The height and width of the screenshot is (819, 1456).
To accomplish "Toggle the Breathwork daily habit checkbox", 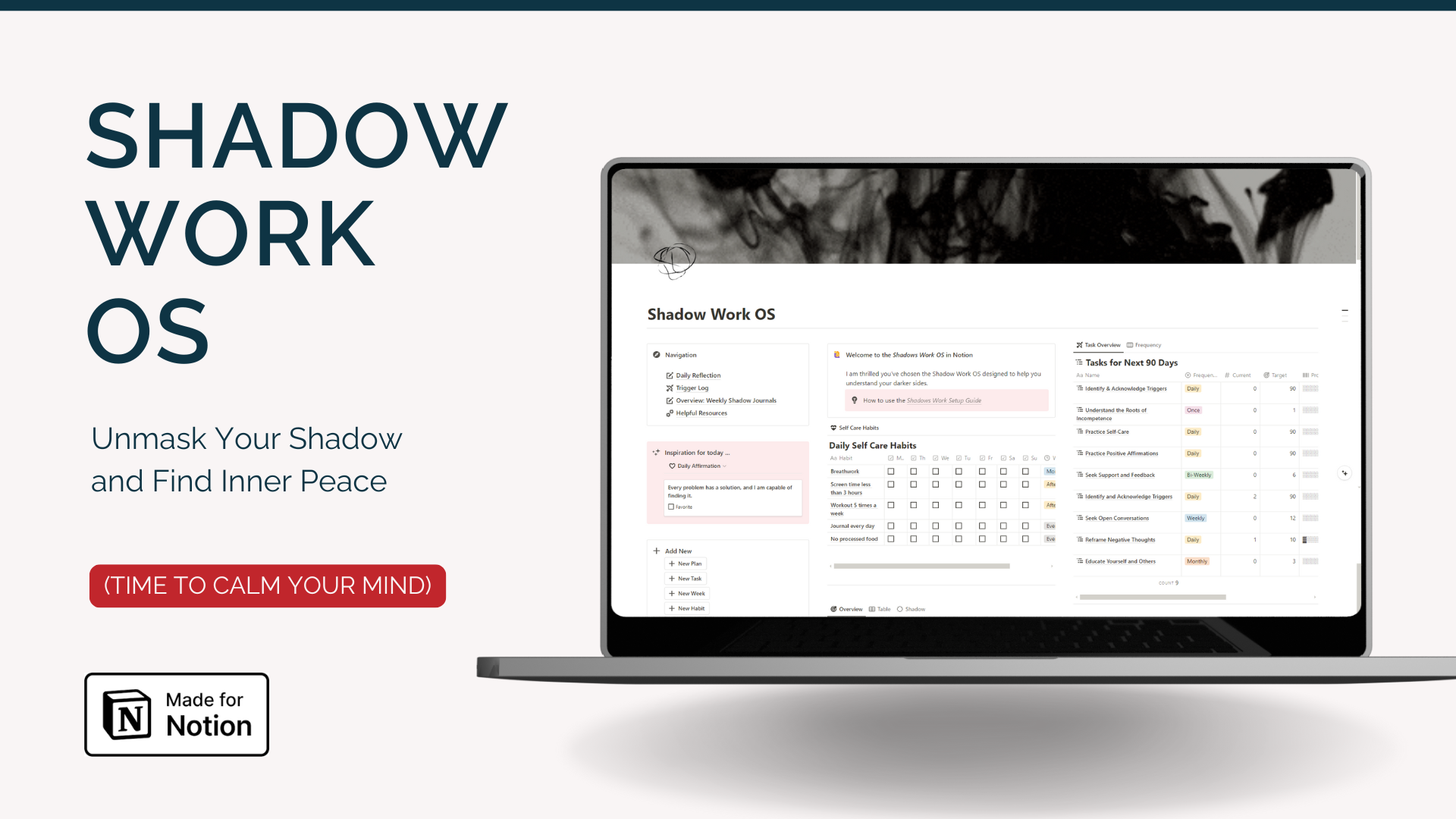I will (x=891, y=471).
